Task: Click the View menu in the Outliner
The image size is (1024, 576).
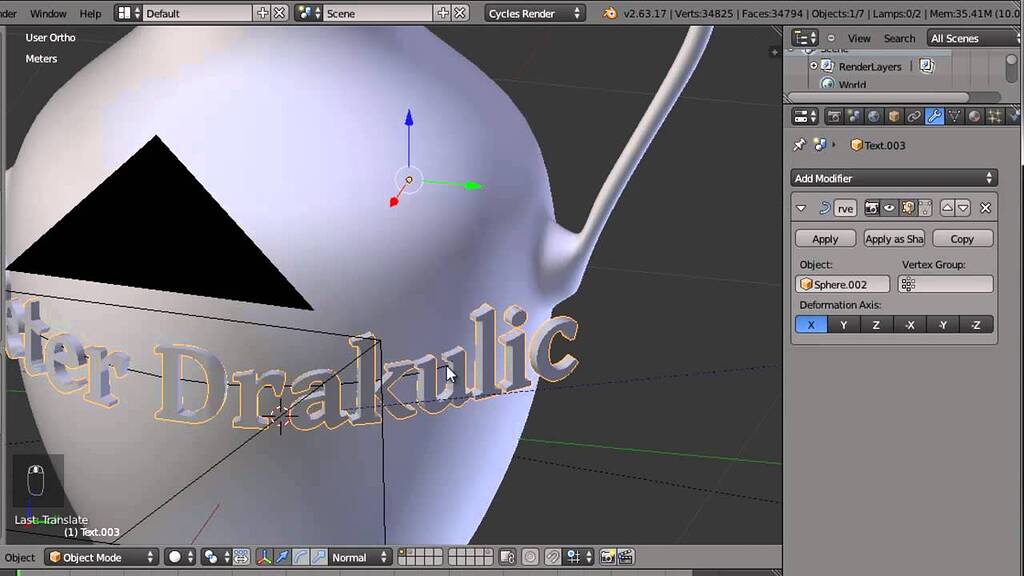Action: click(x=858, y=37)
